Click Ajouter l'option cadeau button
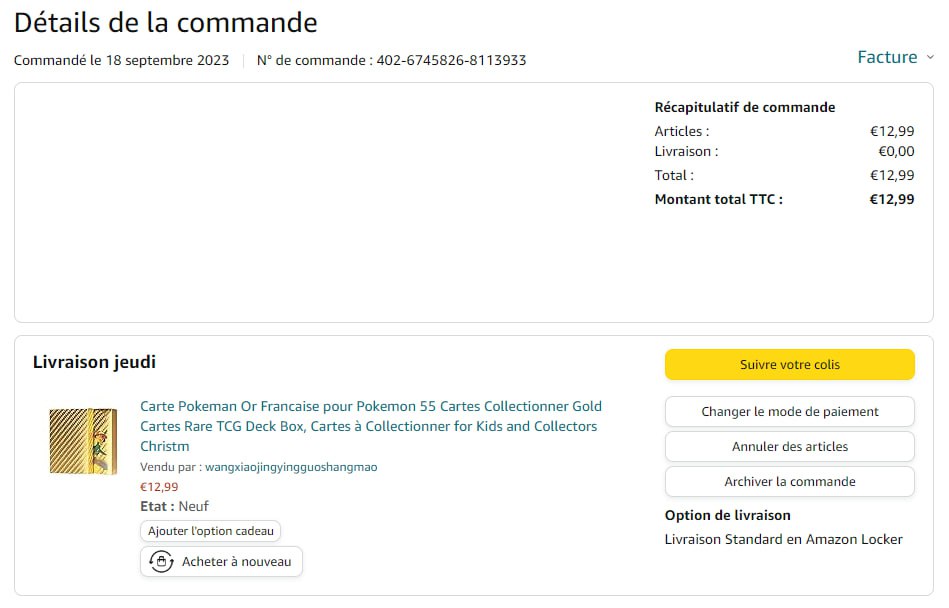This screenshot has width=949, height=608. [210, 531]
